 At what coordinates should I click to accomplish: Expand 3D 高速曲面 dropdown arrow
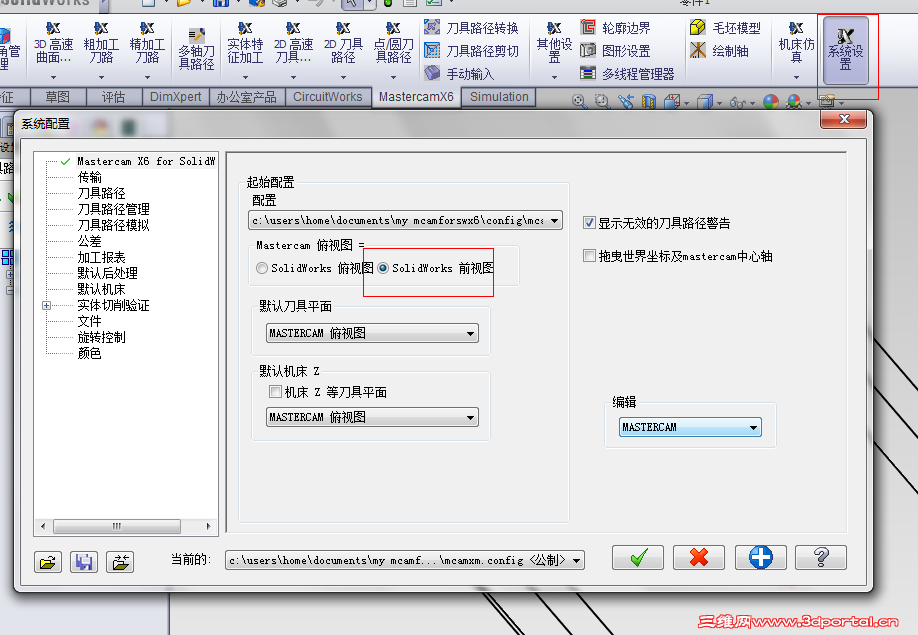53,77
